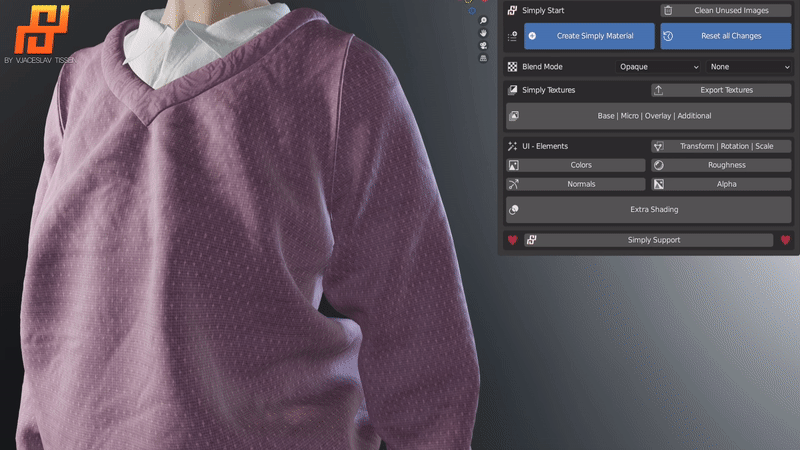800x450 pixels.
Task: Click Clean Unused Images button
Action: point(725,10)
